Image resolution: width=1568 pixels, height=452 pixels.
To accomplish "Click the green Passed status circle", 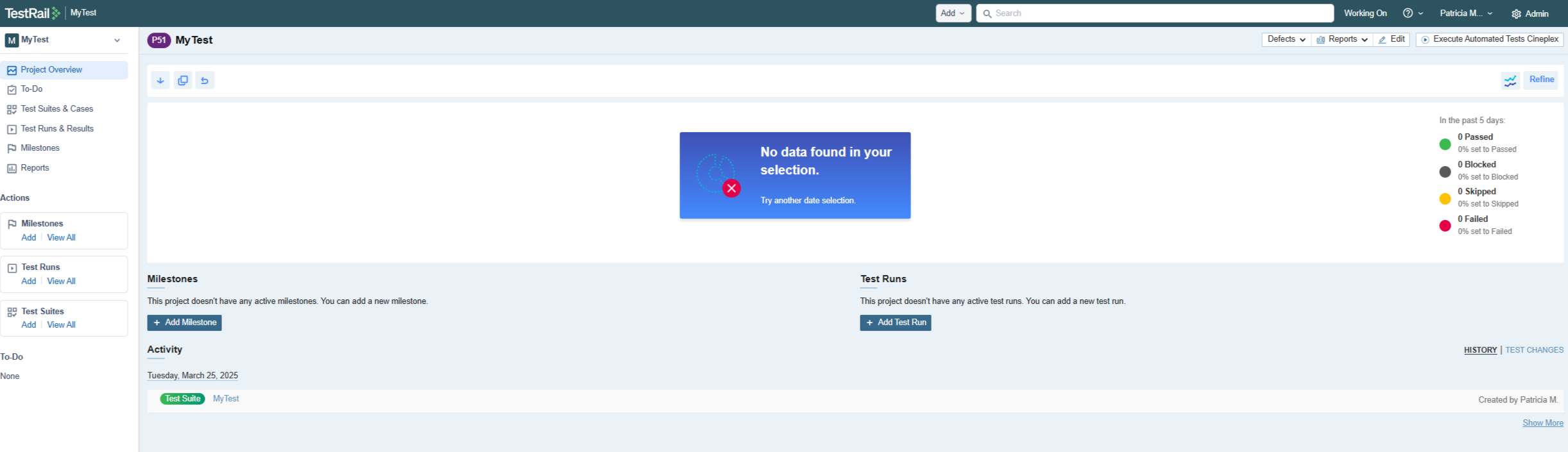I will click(x=1445, y=144).
